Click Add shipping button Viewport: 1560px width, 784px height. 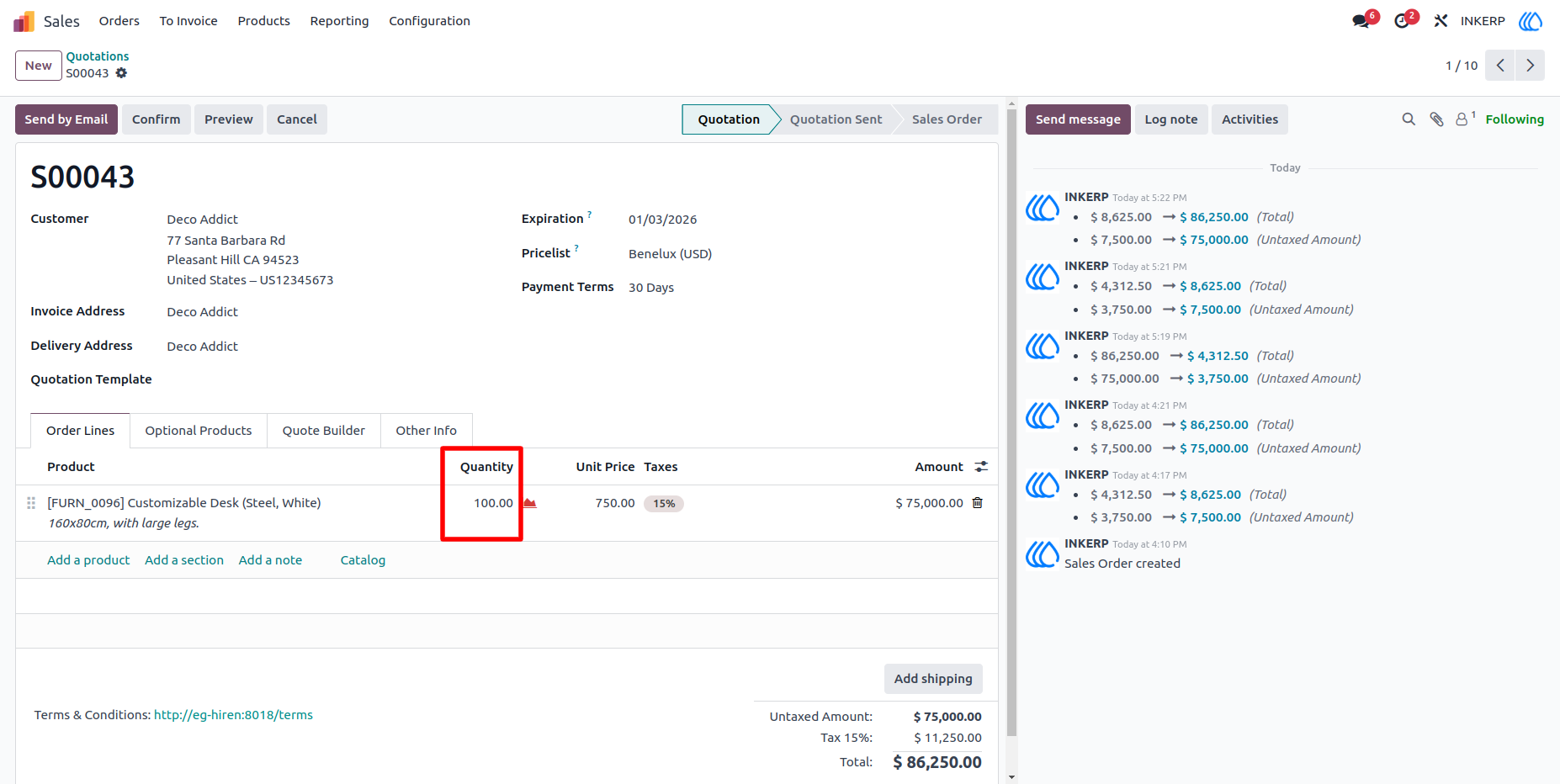(x=933, y=679)
